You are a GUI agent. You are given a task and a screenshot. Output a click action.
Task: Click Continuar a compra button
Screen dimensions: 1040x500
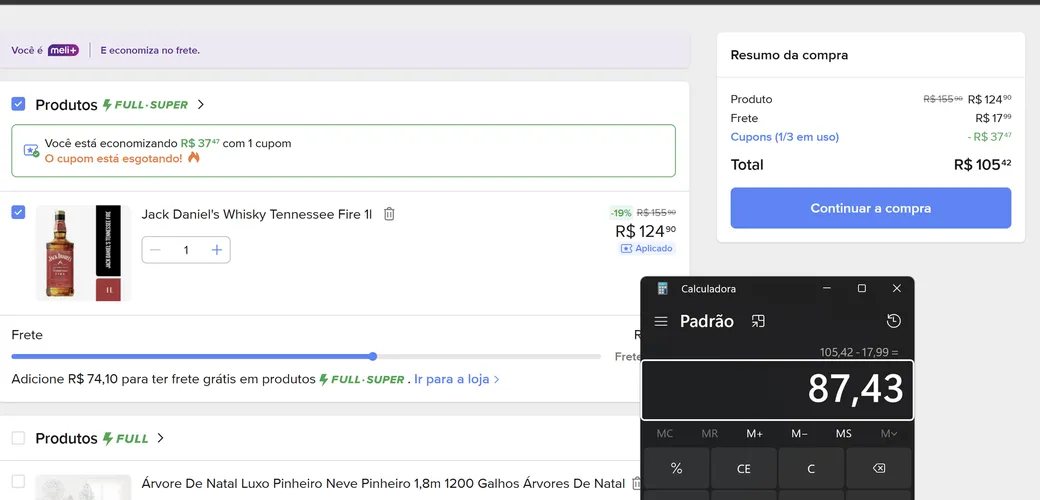[x=871, y=208]
